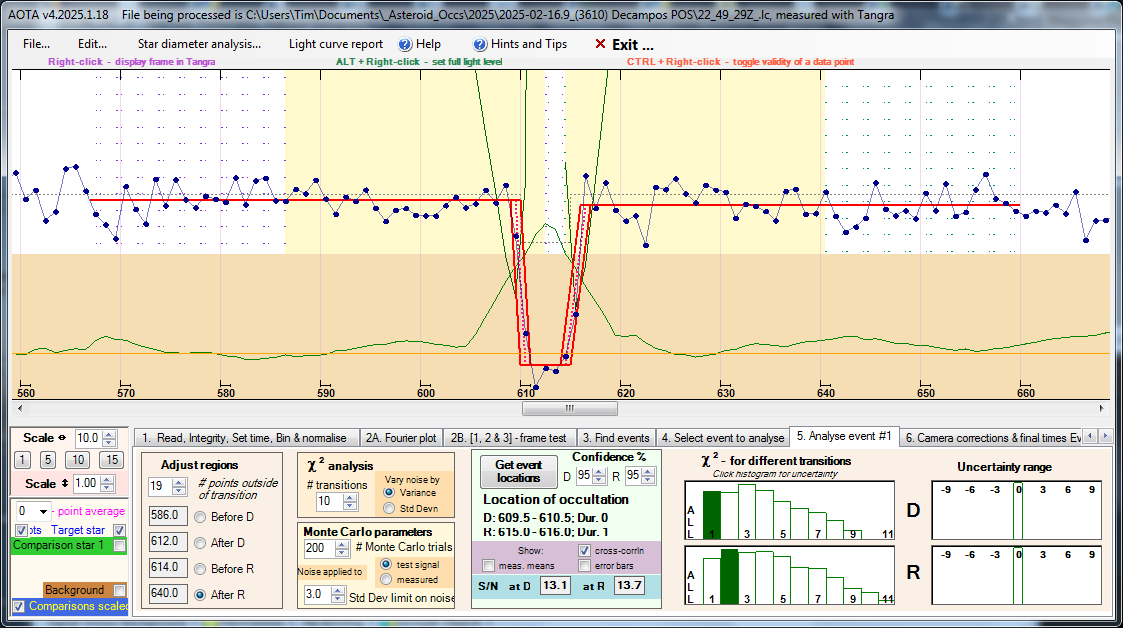Image resolution: width=1123 pixels, height=628 pixels.
Task: Click the D chi-squared histogram plot
Action: pyautogui.click(x=787, y=511)
